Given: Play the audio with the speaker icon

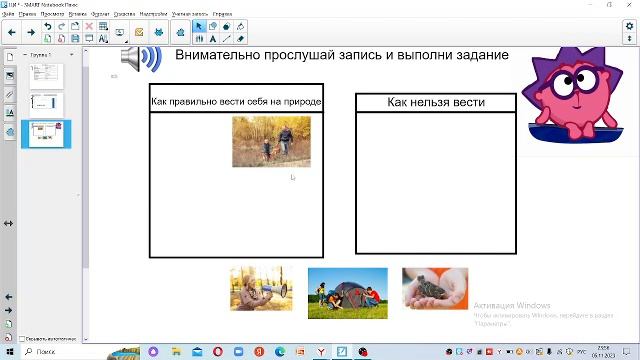Looking at the screenshot, I should (x=141, y=59).
